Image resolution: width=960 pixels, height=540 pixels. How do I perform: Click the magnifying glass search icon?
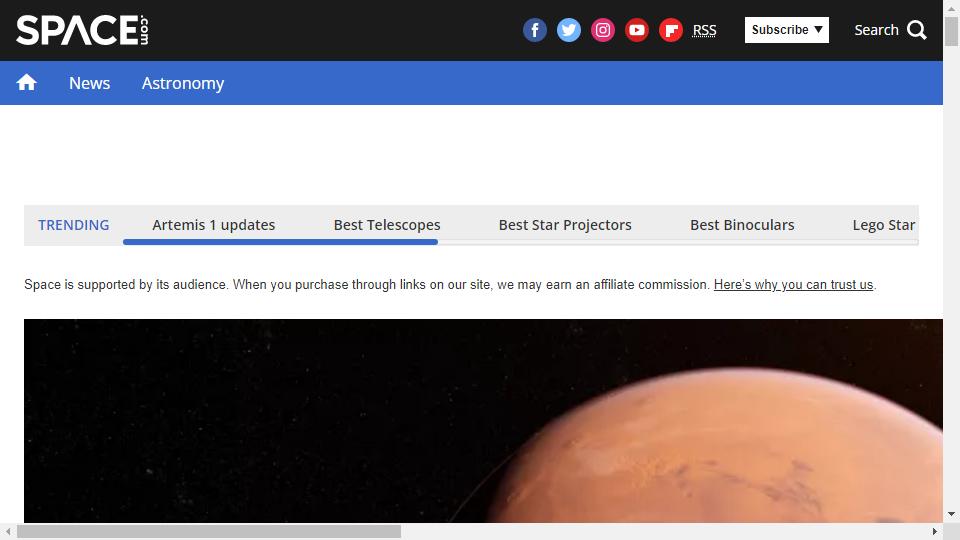coord(917,30)
